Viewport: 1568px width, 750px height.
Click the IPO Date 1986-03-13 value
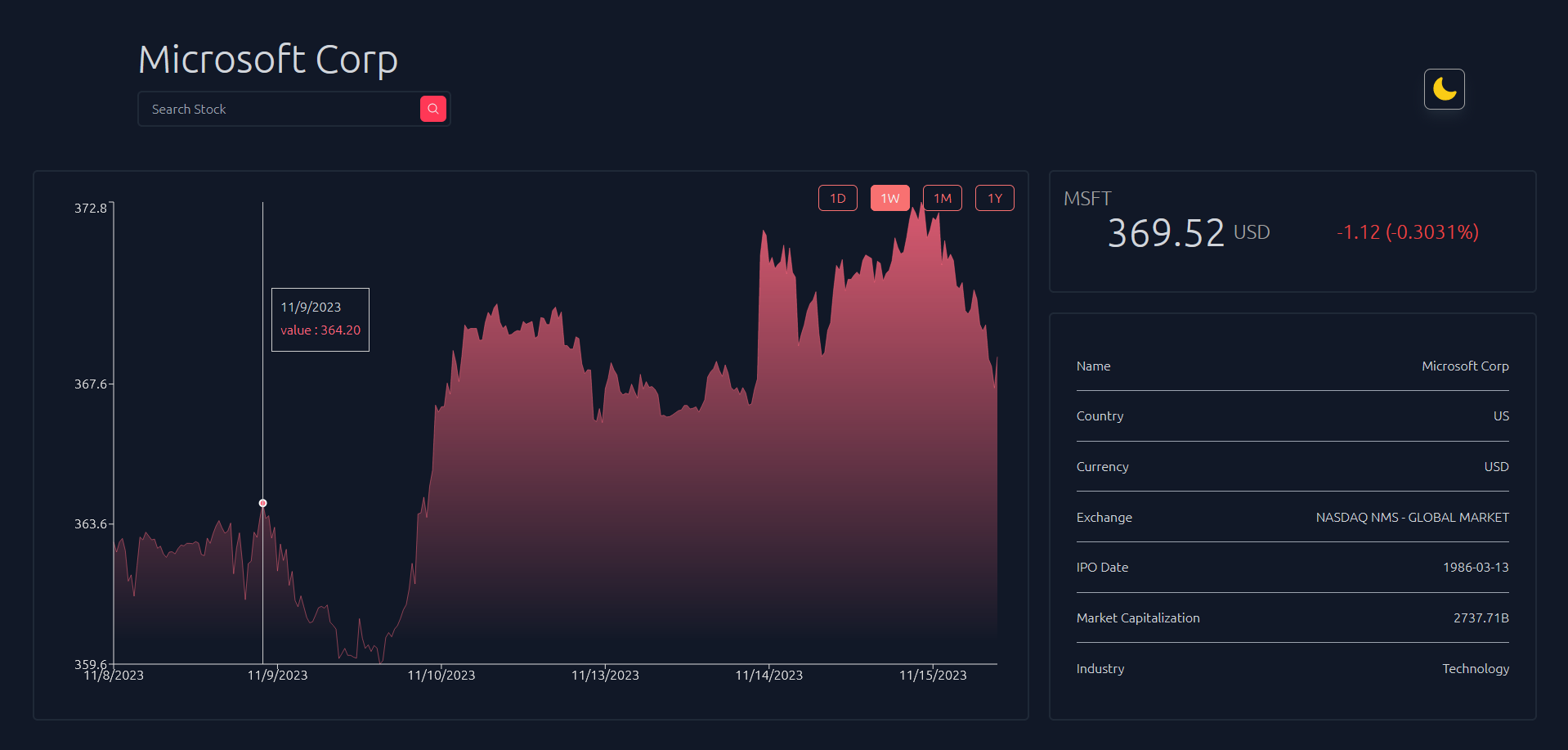click(1475, 568)
